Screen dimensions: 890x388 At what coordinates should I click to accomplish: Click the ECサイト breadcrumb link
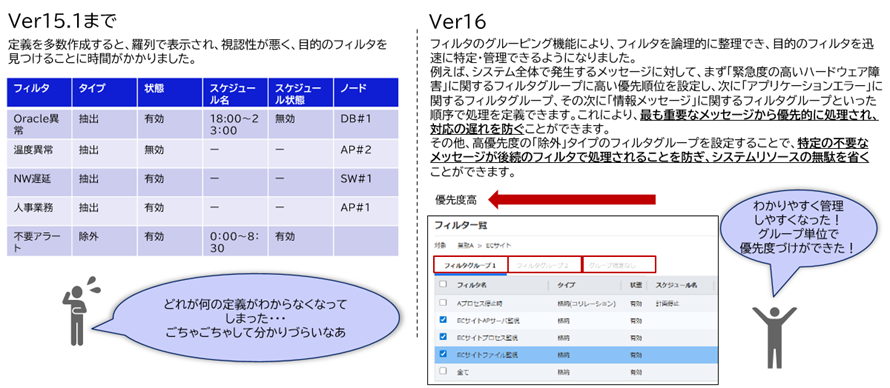click(499, 246)
